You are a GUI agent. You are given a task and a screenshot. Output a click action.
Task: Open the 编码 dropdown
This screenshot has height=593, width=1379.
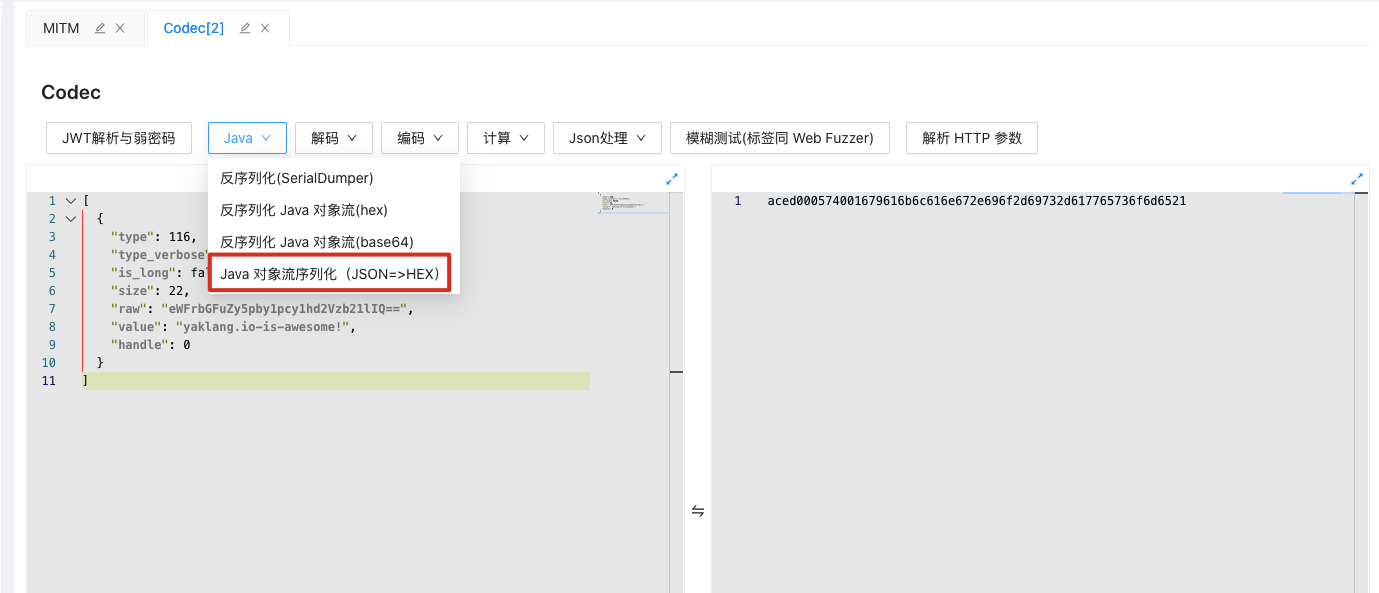point(420,138)
